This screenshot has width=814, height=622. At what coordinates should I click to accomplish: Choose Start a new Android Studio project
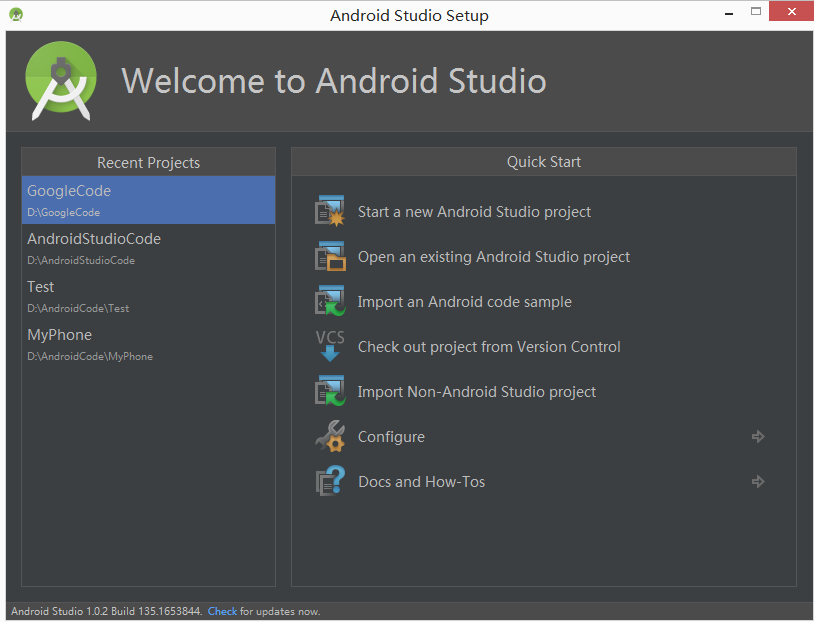click(474, 212)
